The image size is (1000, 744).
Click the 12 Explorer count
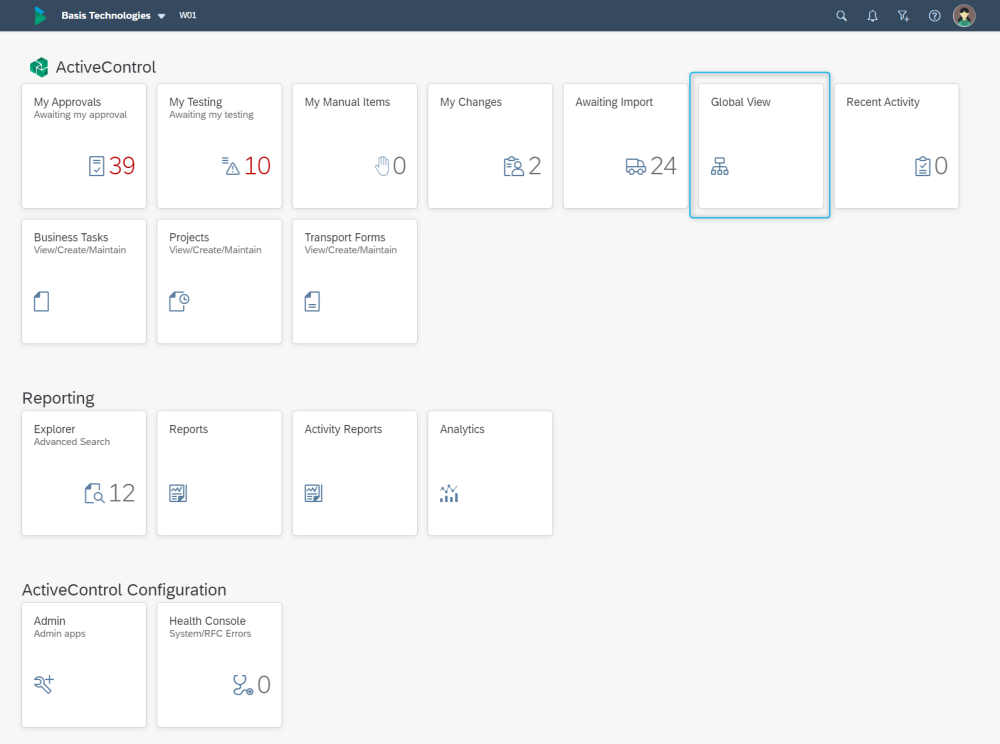tap(122, 493)
